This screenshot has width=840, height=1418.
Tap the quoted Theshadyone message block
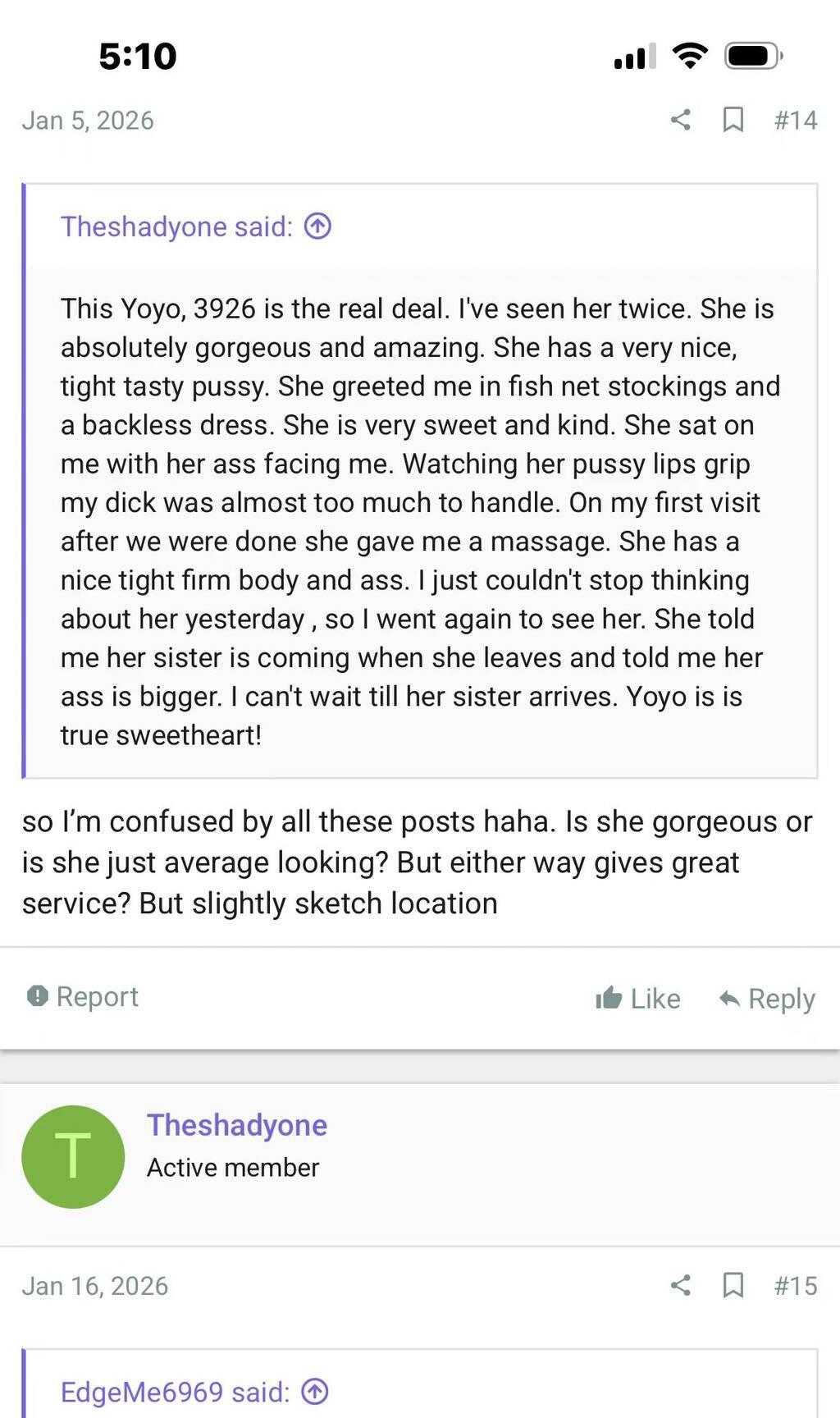[x=418, y=522]
